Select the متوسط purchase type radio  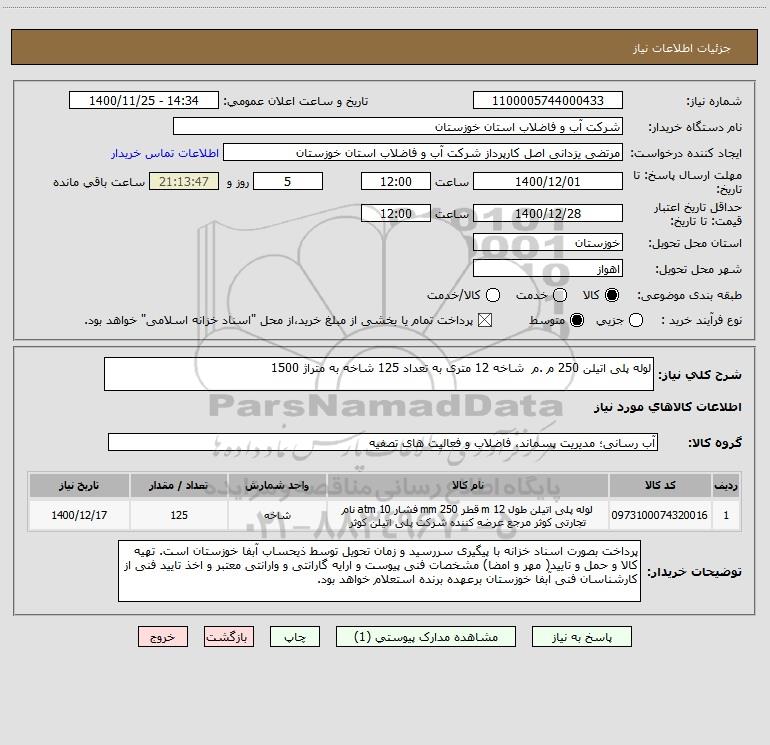577,320
